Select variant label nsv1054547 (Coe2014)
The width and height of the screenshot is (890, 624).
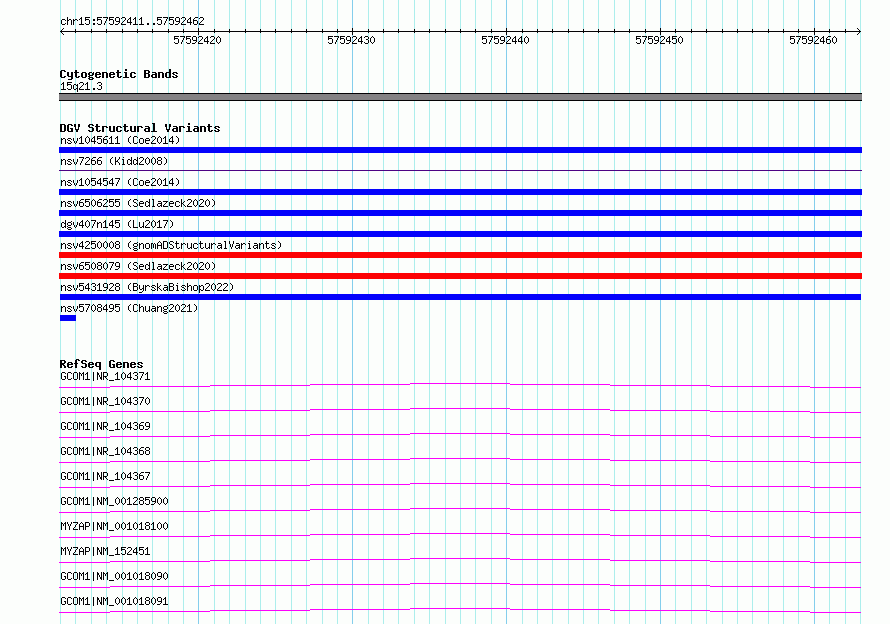120,182
